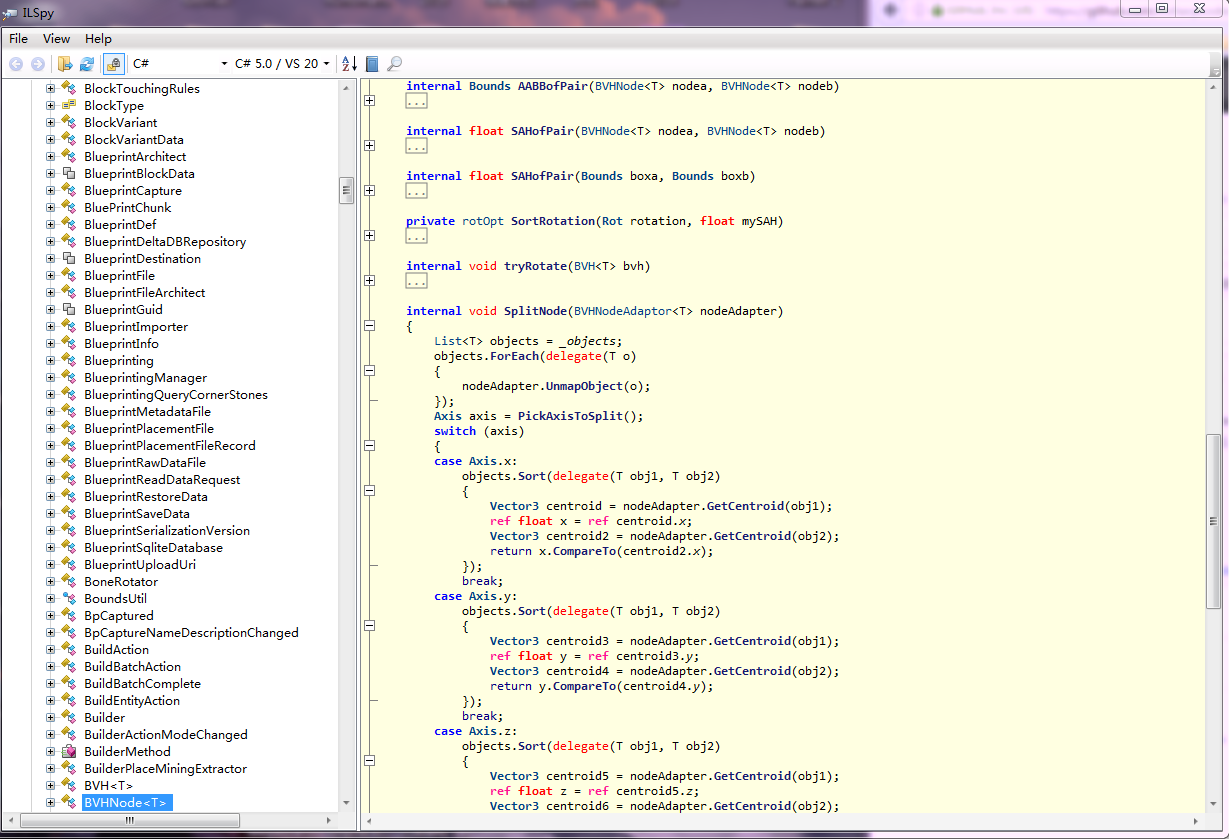Open the View menu

(x=57, y=39)
